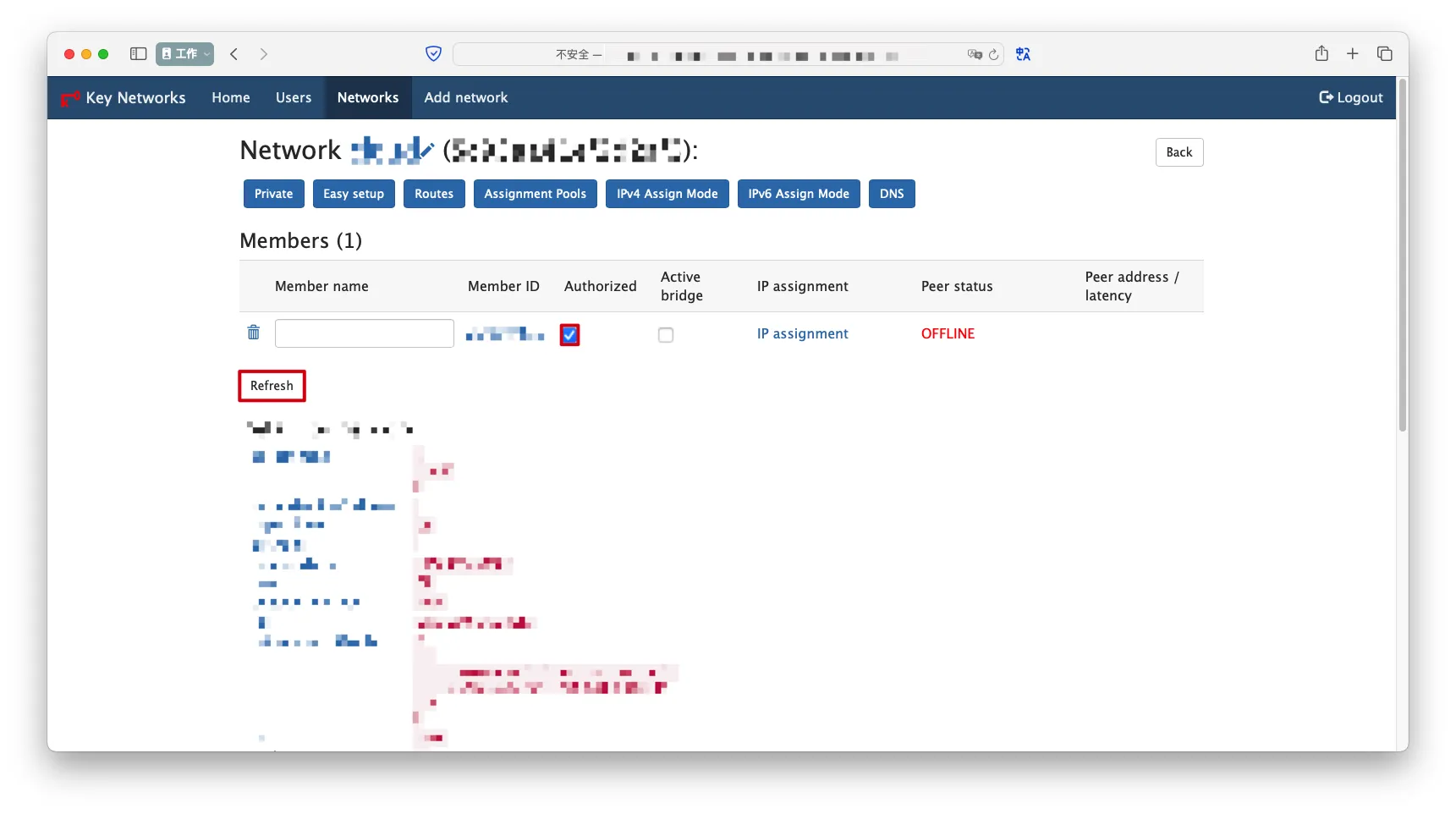The height and width of the screenshot is (814, 1456).
Task: Delete member with the trash icon
Action: click(253, 333)
